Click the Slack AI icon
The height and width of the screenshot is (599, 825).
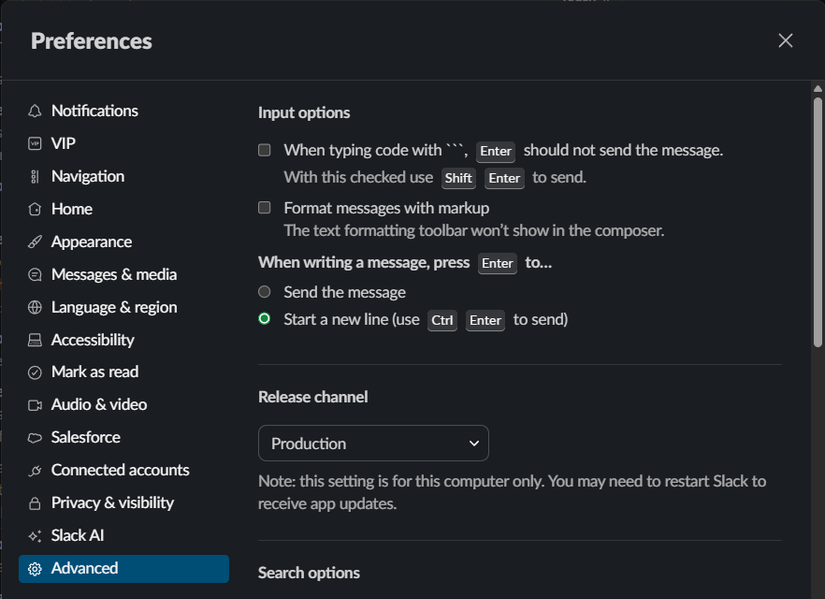pyautogui.click(x=34, y=534)
